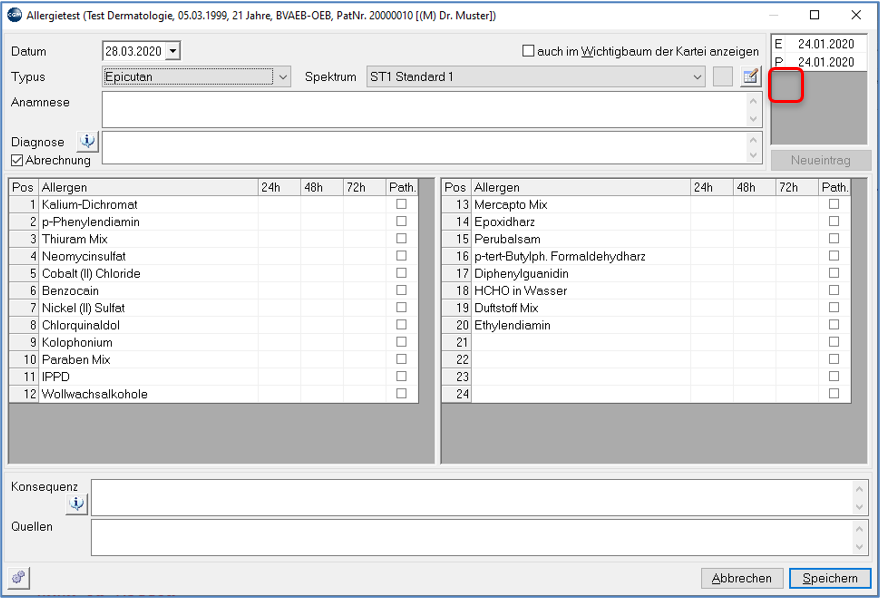Viewport: 880px width, 599px height.
Task: Click the 24h cell for Kalium-Dichromat
Action: [279, 204]
